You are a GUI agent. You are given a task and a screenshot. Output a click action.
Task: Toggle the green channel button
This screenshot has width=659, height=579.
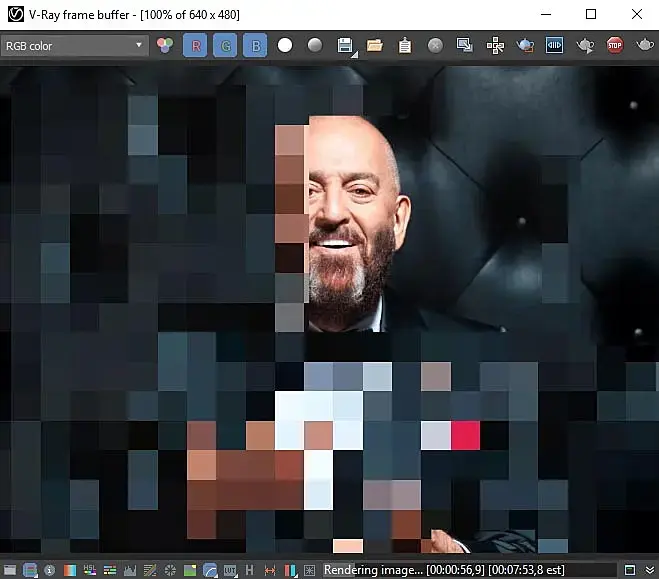coord(225,45)
